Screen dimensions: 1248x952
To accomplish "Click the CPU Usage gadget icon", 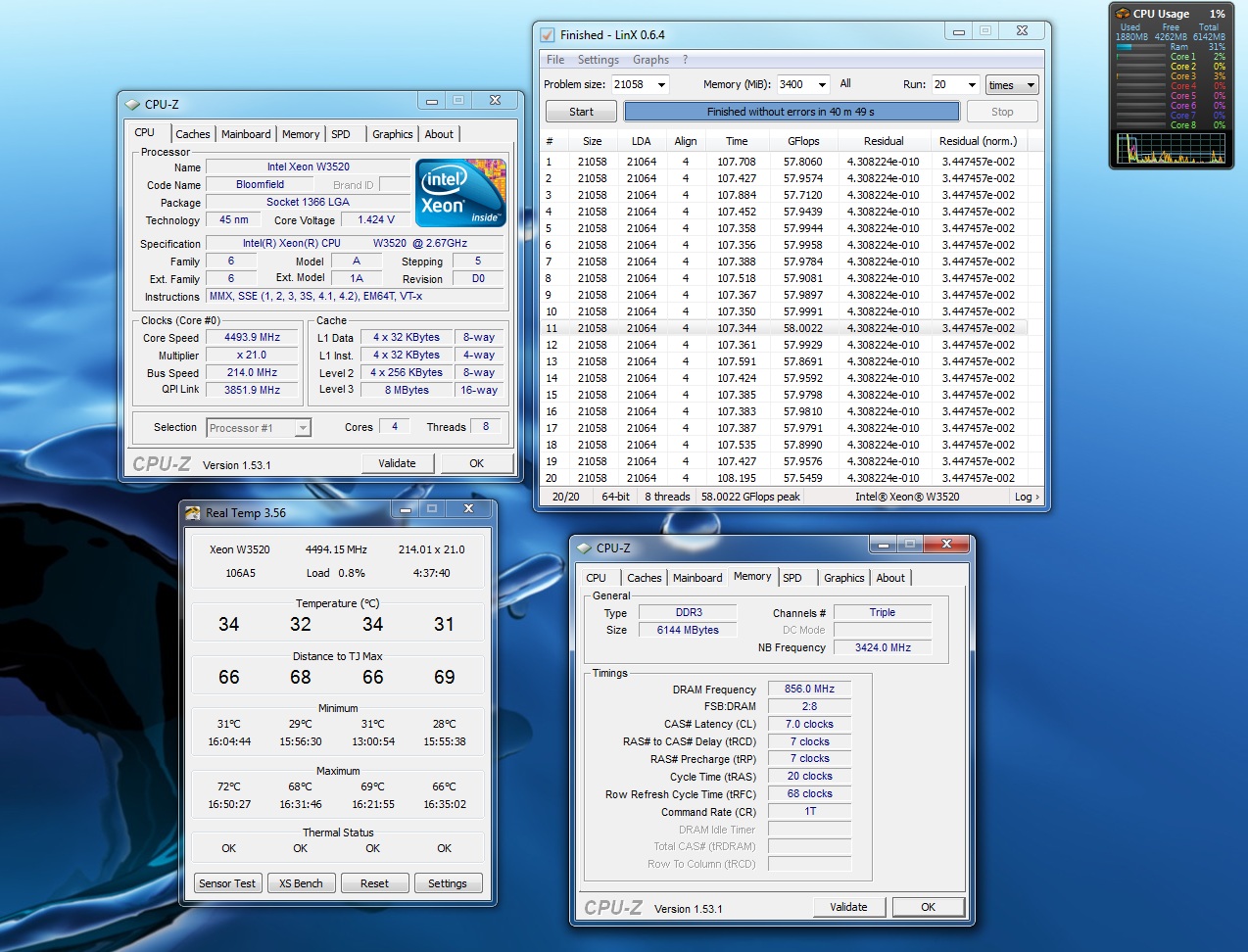I will (1123, 14).
